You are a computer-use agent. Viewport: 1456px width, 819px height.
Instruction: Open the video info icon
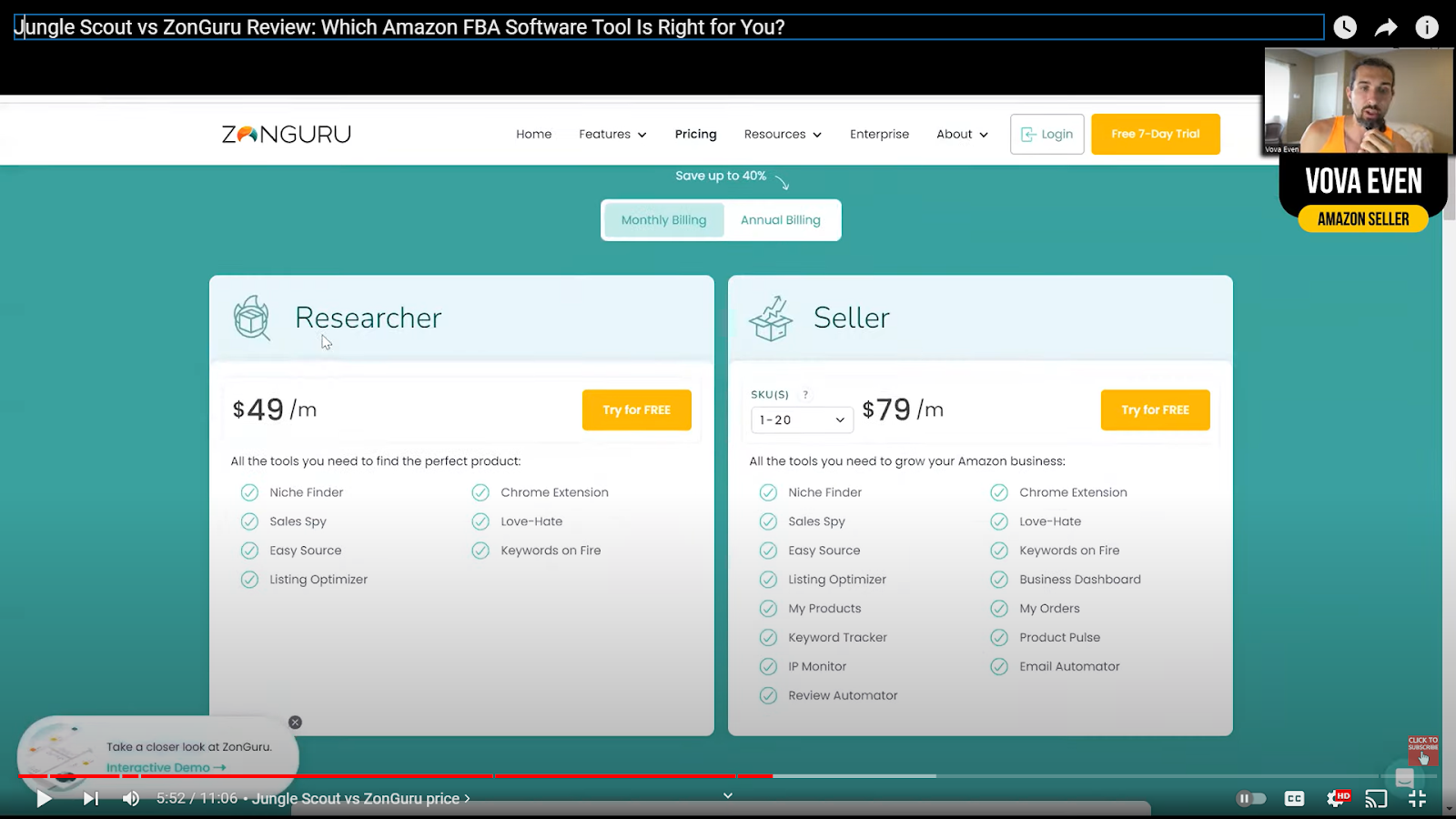click(1427, 27)
